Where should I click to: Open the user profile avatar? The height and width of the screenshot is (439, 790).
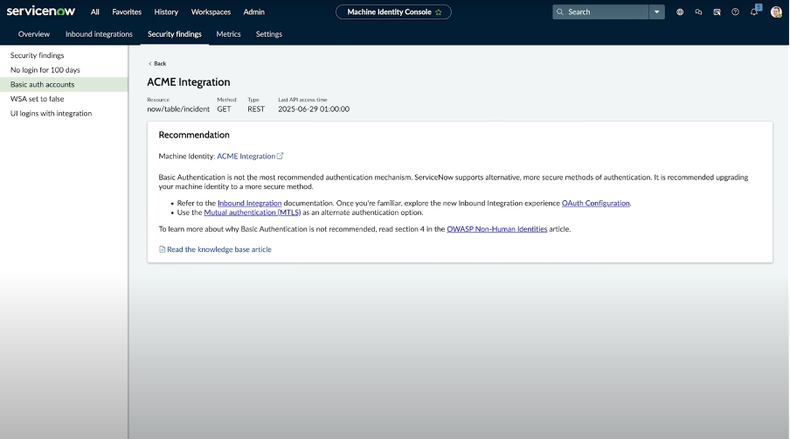click(x=776, y=12)
